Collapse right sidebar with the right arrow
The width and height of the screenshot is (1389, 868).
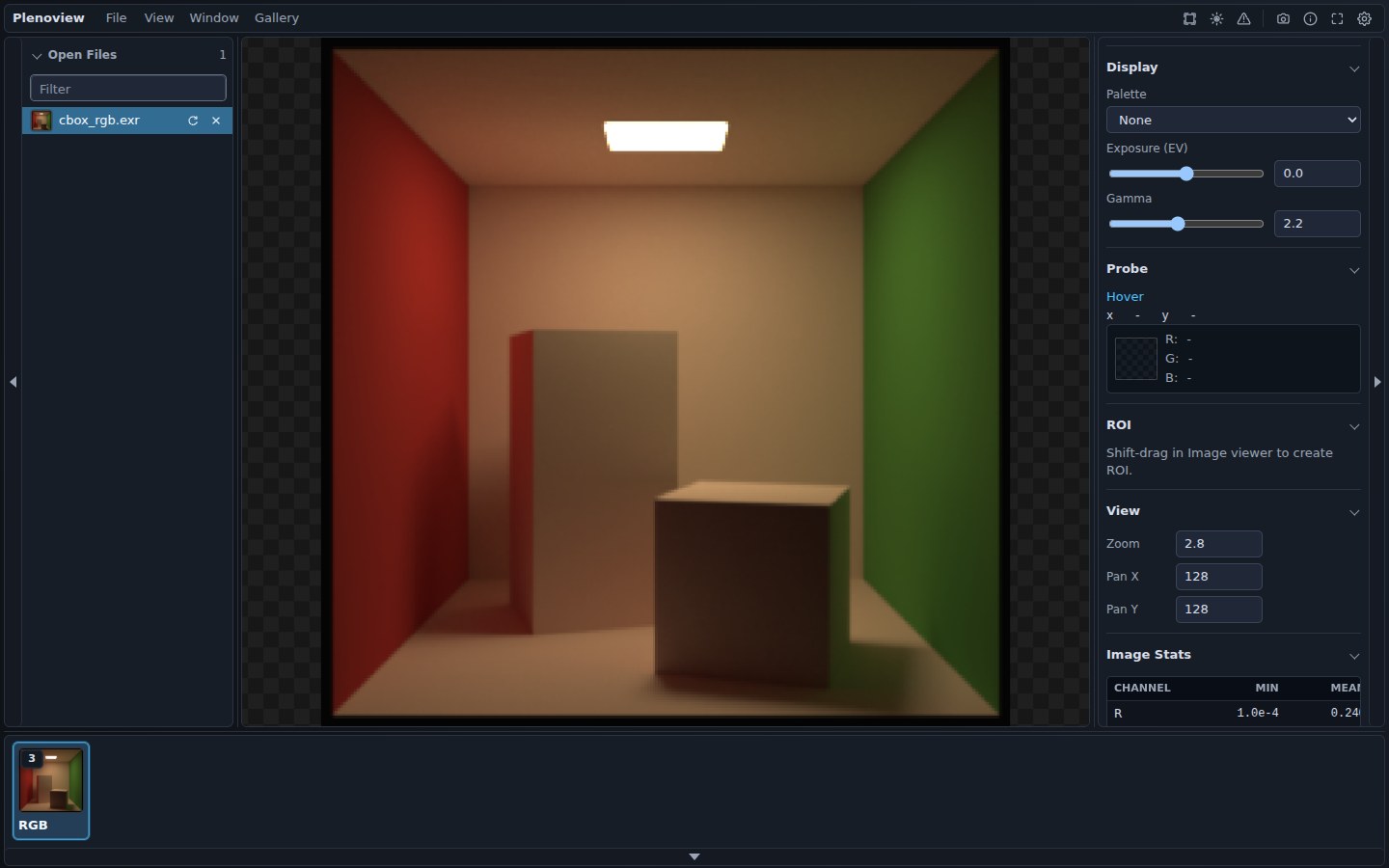click(1377, 382)
